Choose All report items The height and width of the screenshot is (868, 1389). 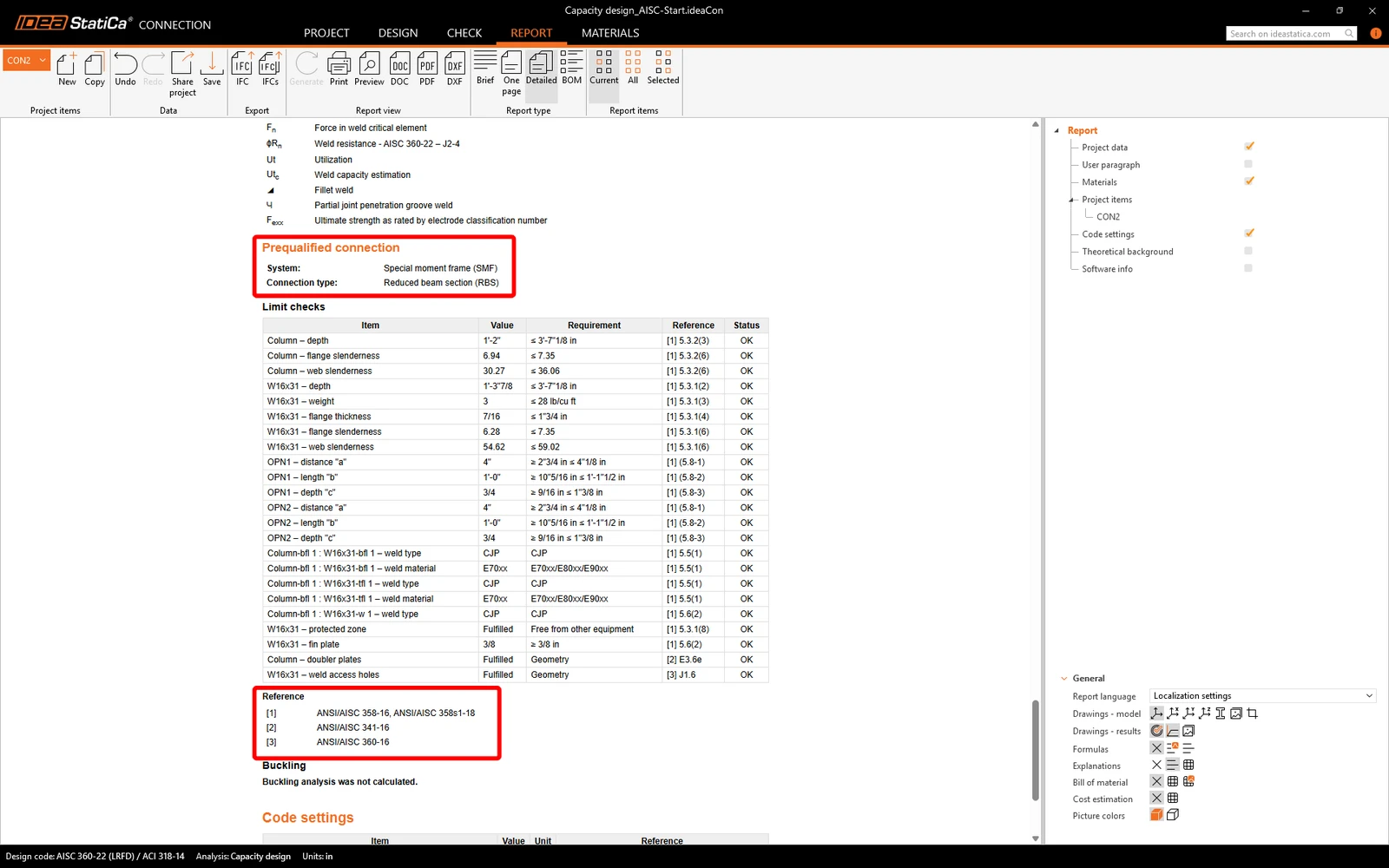coord(633,68)
